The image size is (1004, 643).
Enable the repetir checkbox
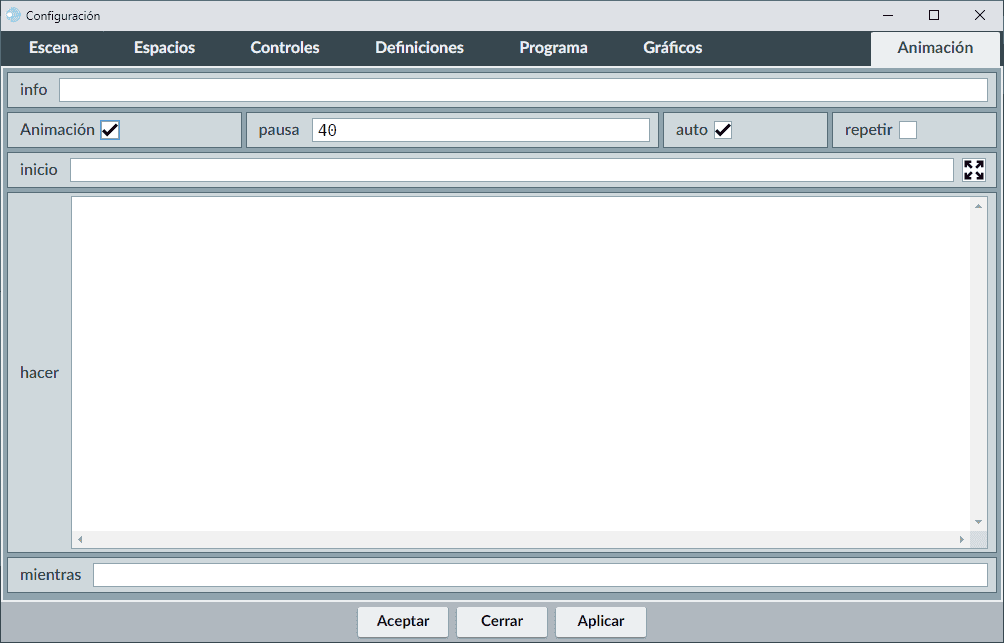pyautogui.click(x=907, y=130)
